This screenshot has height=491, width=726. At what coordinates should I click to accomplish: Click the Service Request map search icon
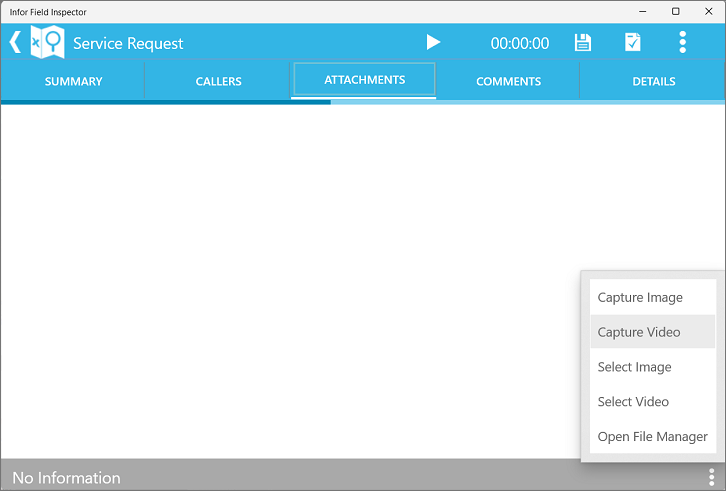point(47,43)
